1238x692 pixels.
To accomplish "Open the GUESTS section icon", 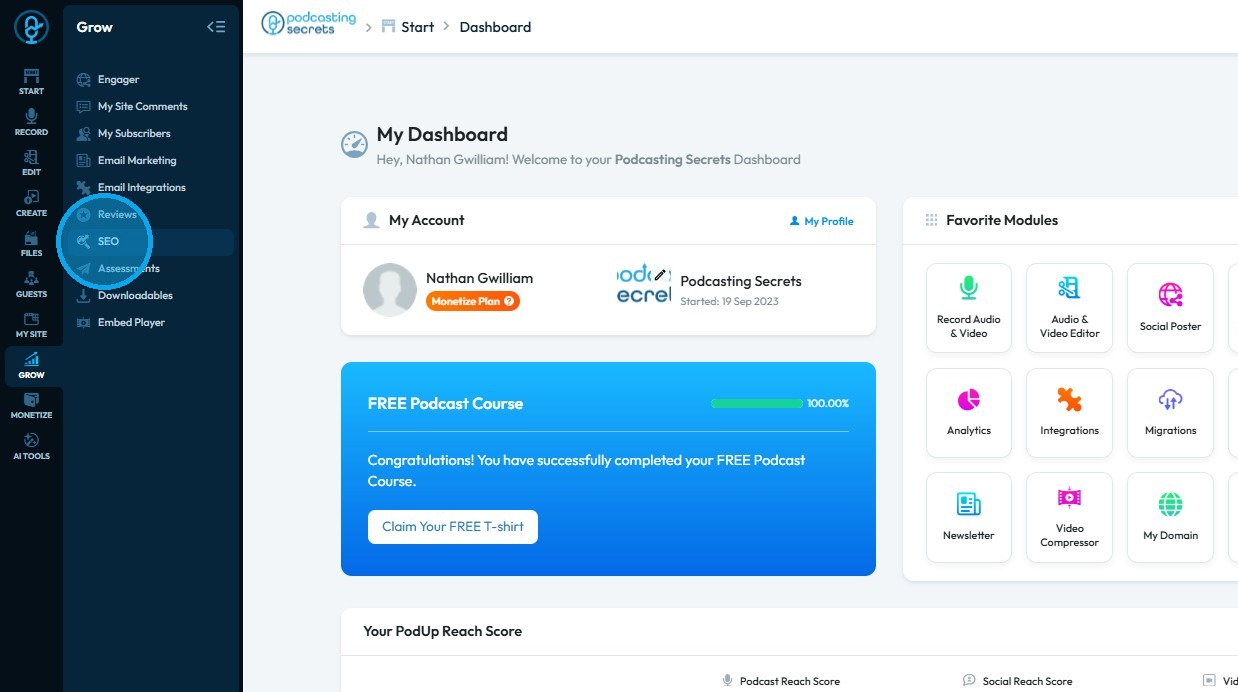I will [31, 285].
